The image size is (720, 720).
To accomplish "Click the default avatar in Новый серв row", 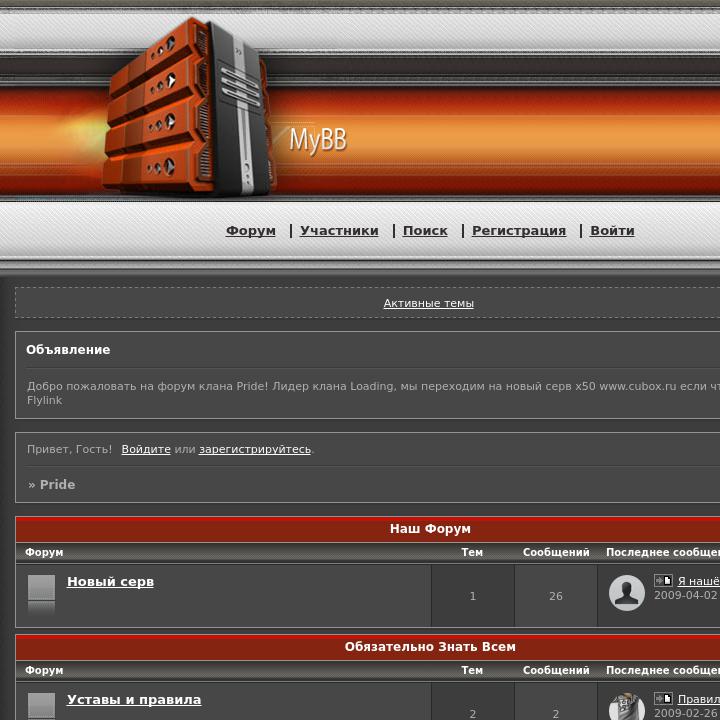I will click(x=627, y=593).
